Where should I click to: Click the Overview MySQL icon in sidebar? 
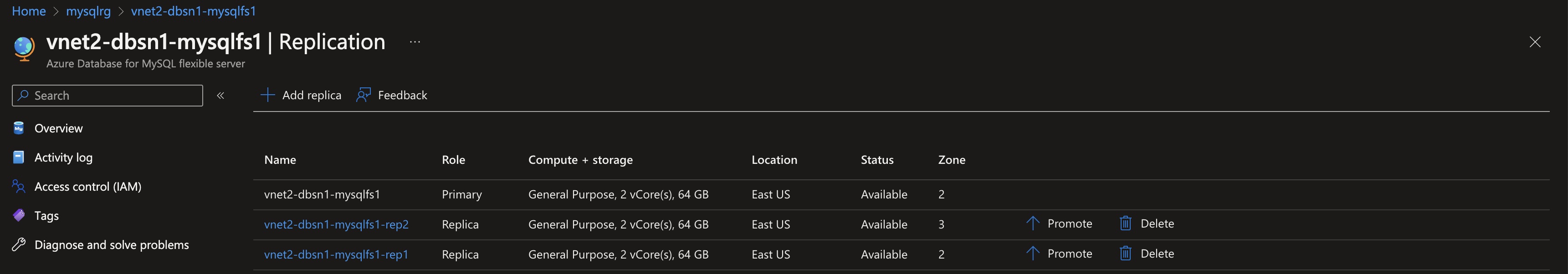pos(19,128)
